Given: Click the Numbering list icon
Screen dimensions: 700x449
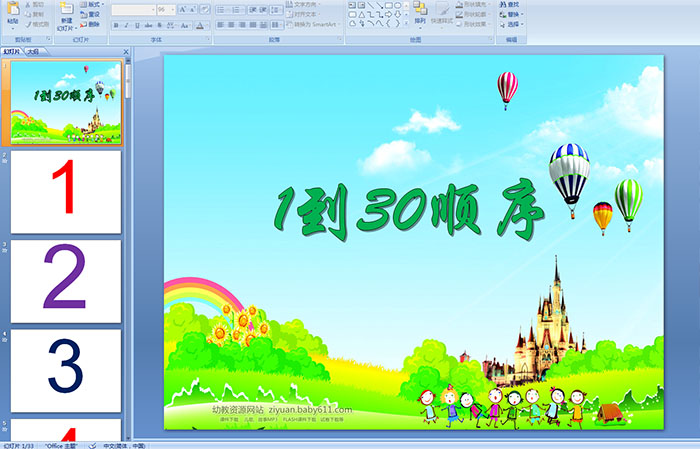Looking at the screenshot, I should (x=236, y=10).
